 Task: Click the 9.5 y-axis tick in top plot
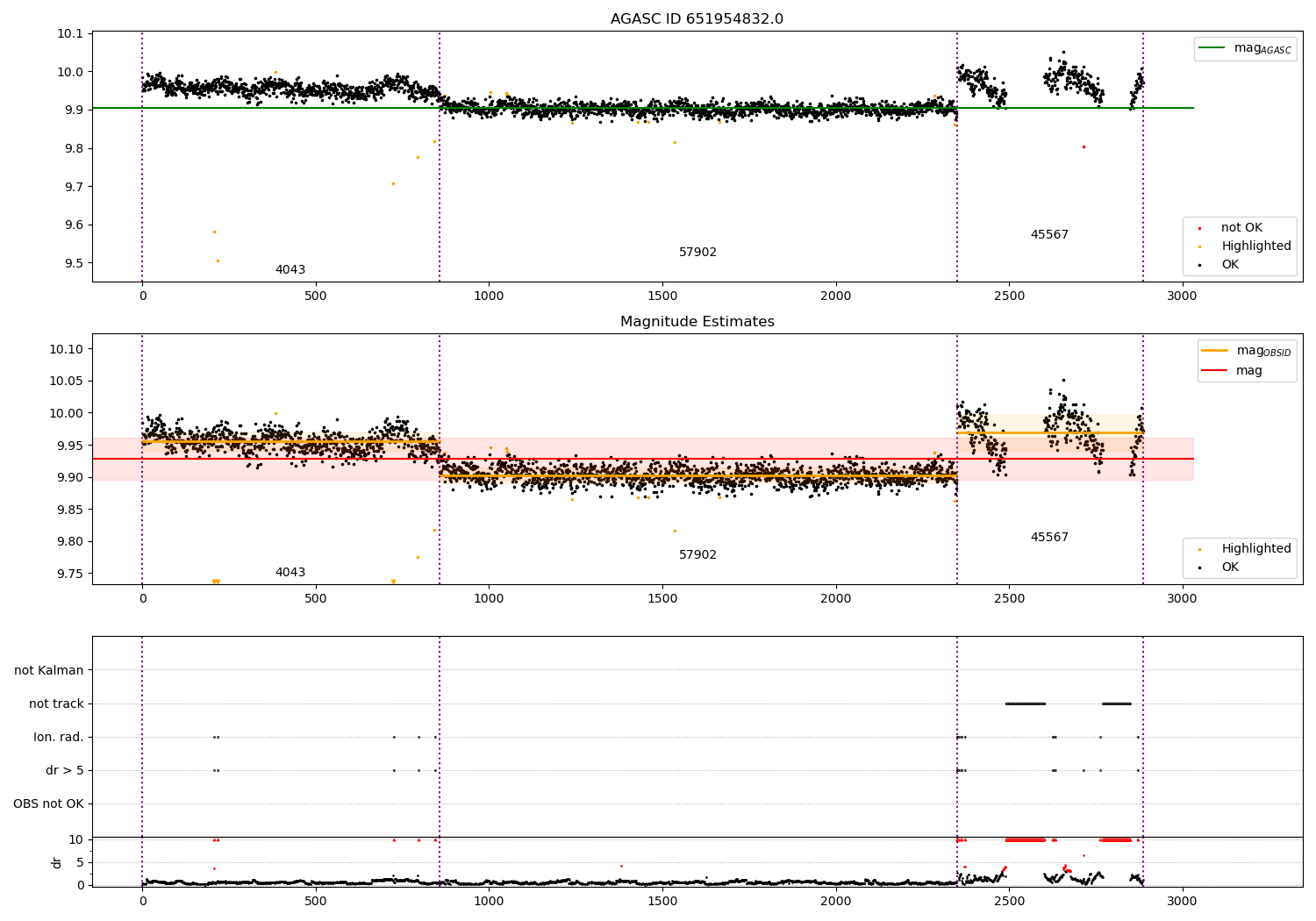tap(73, 263)
